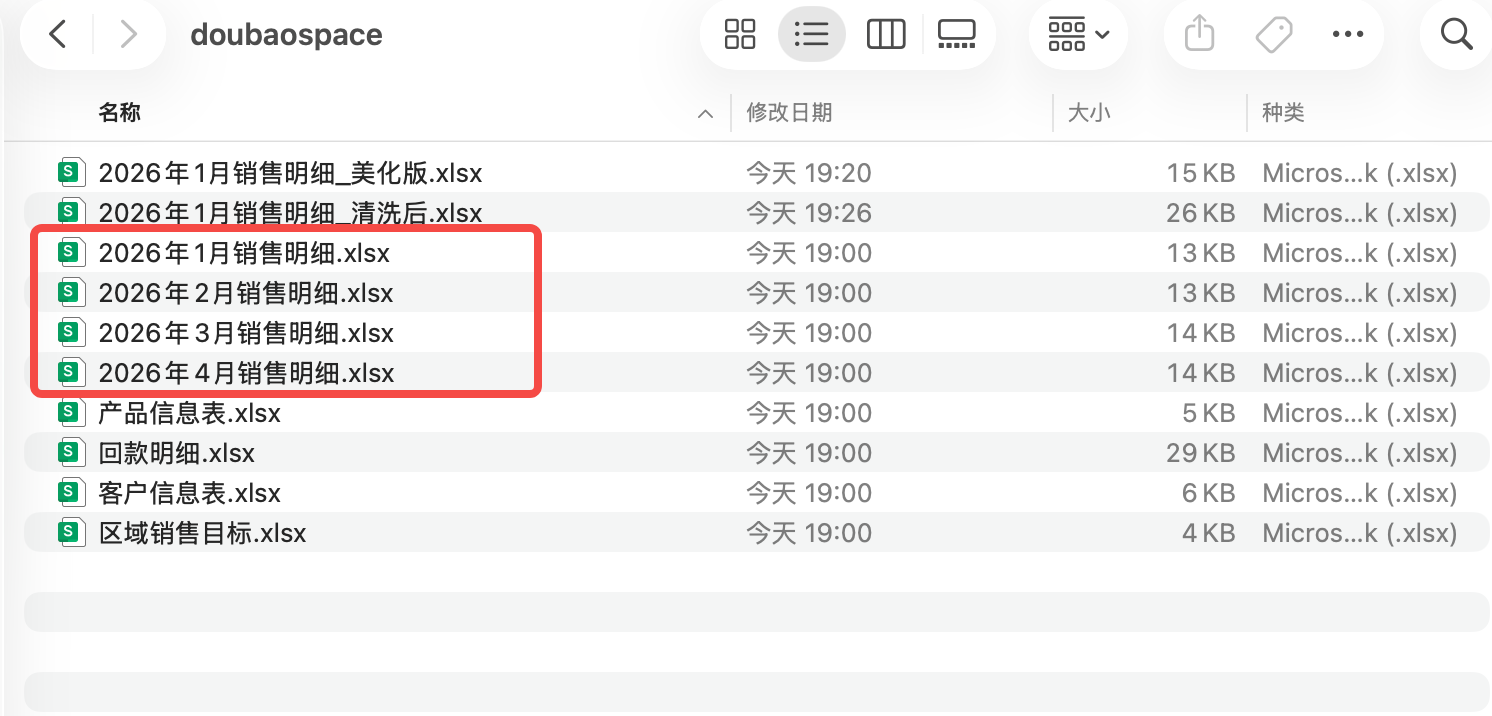Go forward with the right chevron button
The height and width of the screenshot is (716, 1492).
[x=128, y=35]
